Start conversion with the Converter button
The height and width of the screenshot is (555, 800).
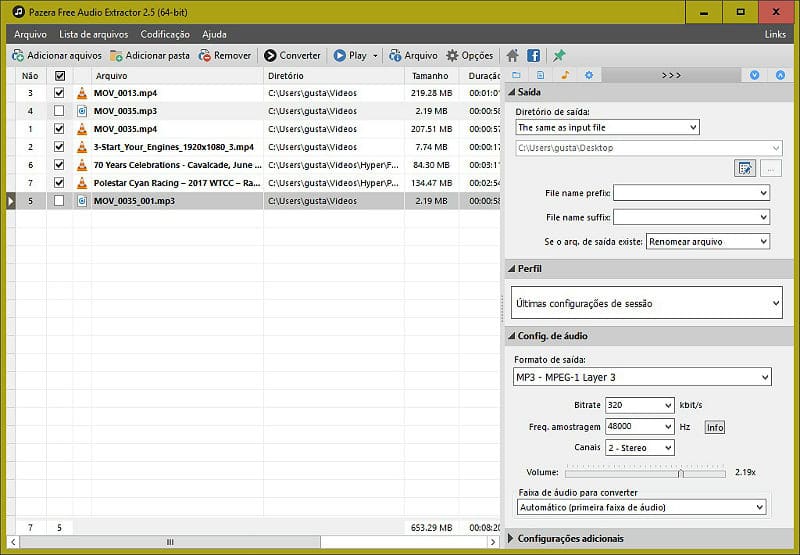(x=292, y=56)
